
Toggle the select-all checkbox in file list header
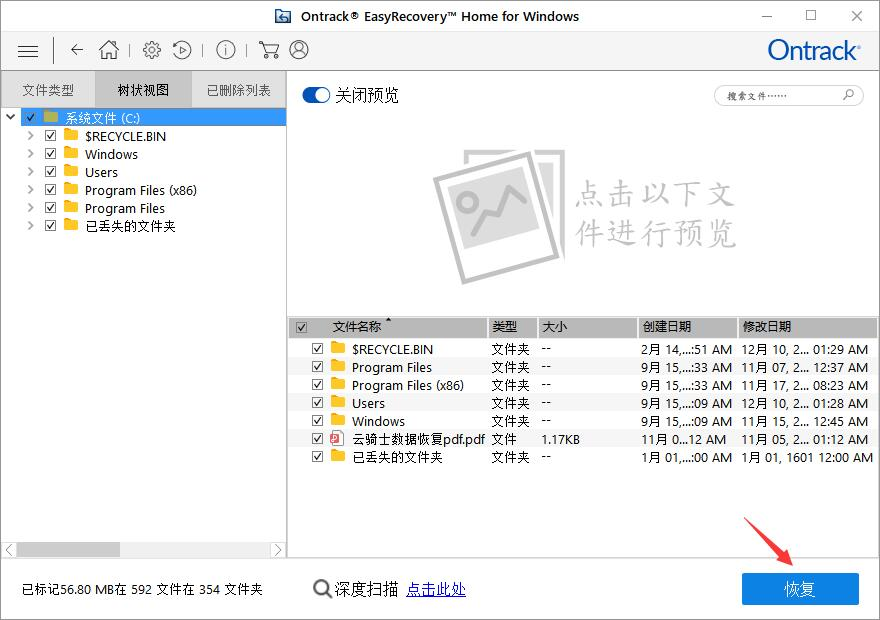pos(302,327)
